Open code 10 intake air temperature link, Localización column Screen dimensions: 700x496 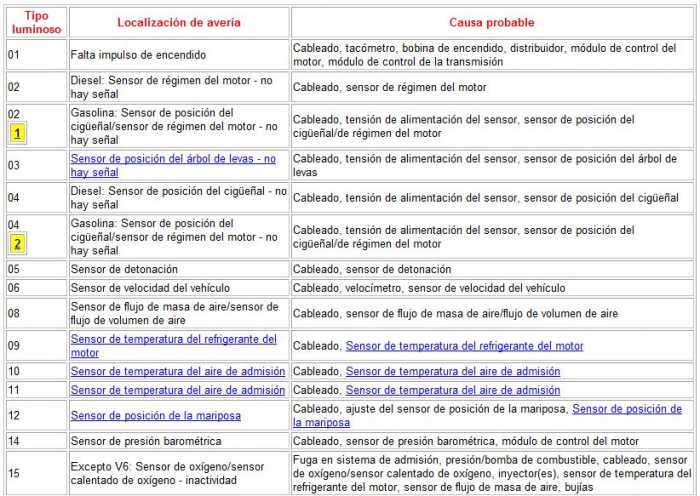coord(177,371)
